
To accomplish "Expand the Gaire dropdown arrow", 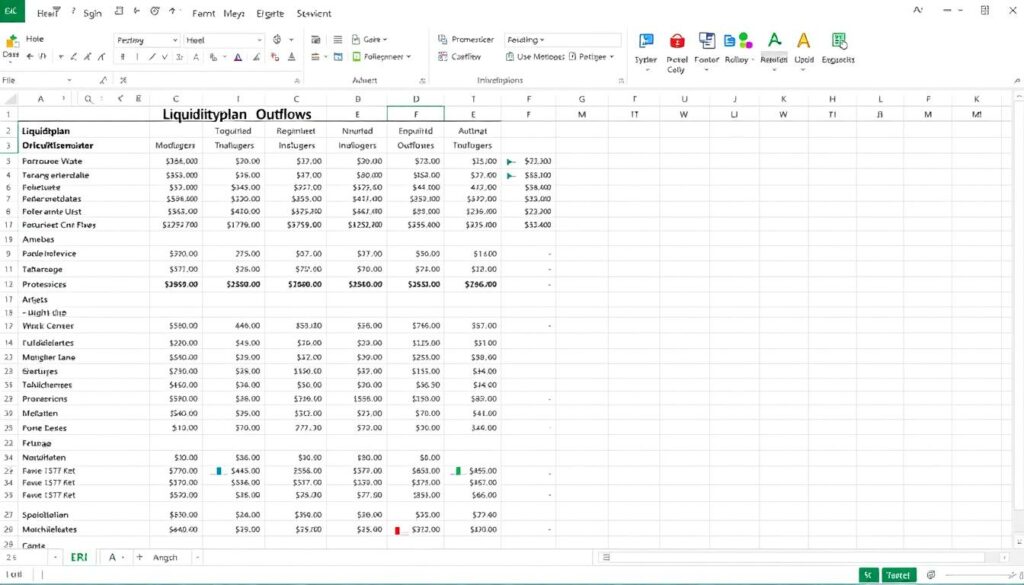I will 385,40.
